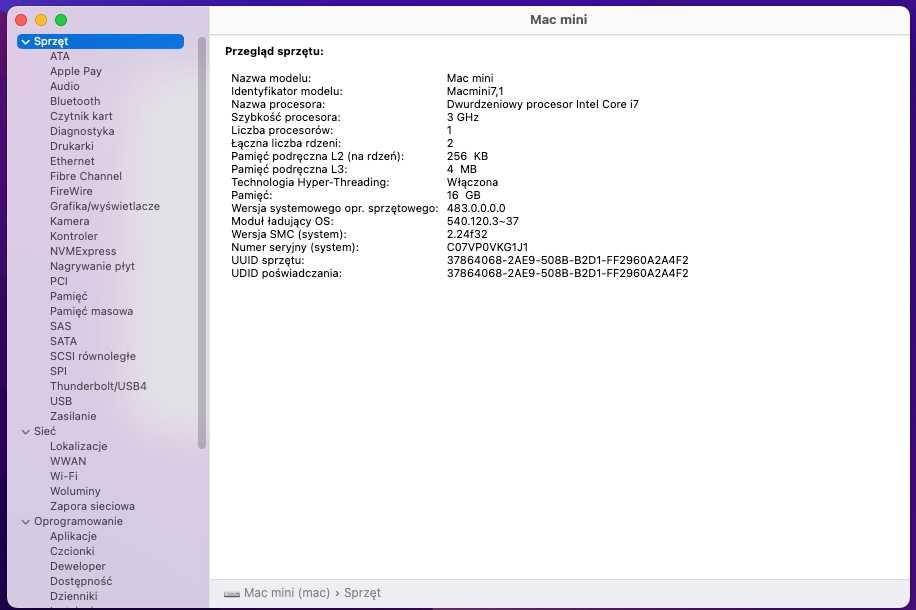Collapse the Sprzęt section chevron
Viewport: 916px width, 610px height.
pyautogui.click(x=26, y=41)
